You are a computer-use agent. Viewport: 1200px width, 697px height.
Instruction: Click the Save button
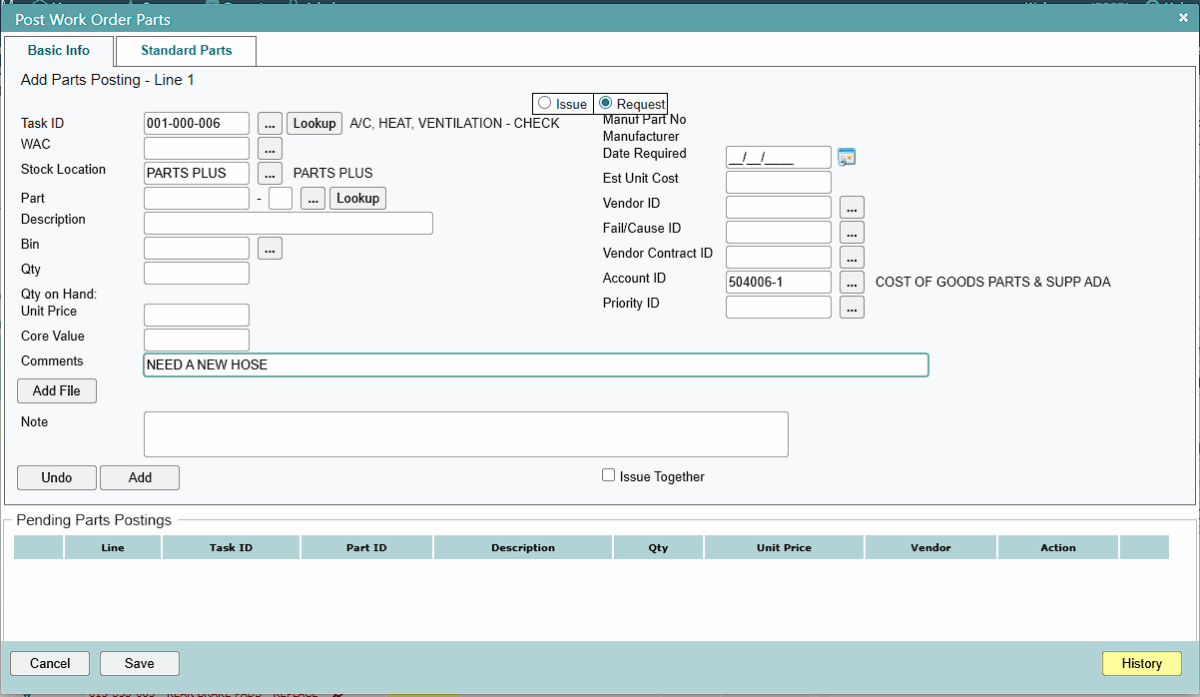(x=140, y=664)
